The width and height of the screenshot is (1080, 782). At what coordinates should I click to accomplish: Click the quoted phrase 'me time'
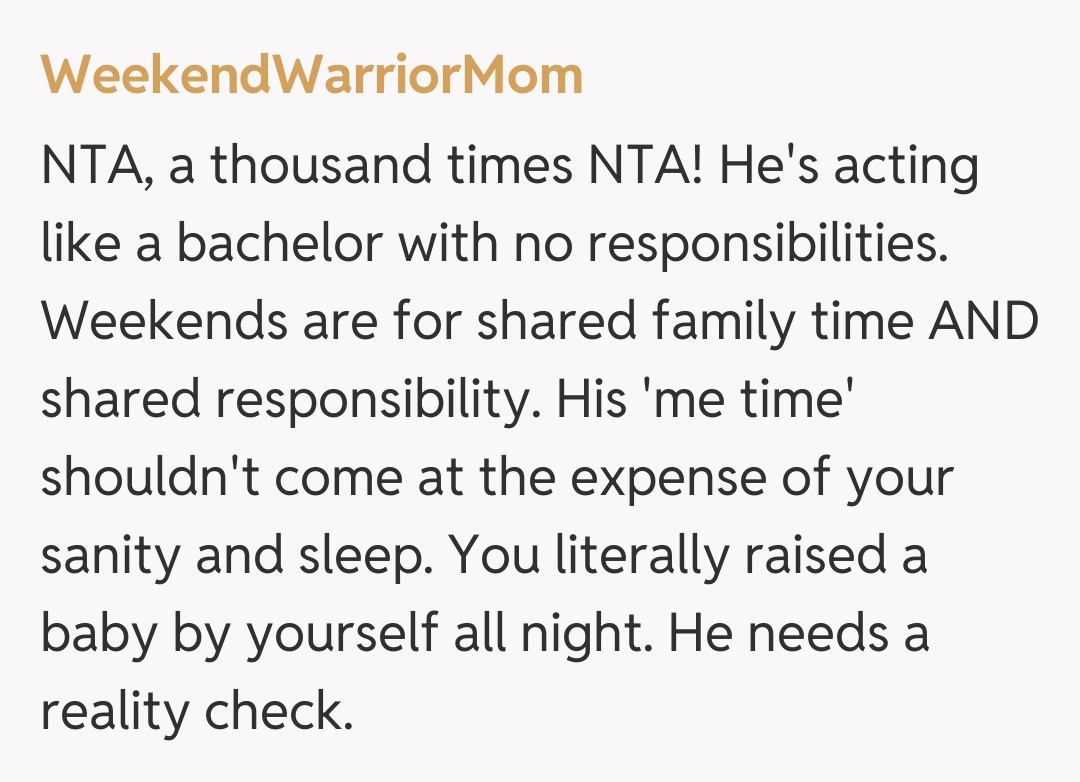[x=749, y=401]
